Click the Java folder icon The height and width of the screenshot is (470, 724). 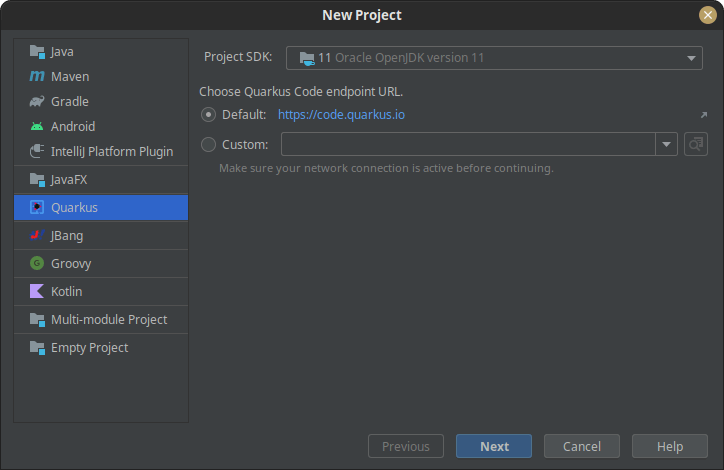point(37,51)
